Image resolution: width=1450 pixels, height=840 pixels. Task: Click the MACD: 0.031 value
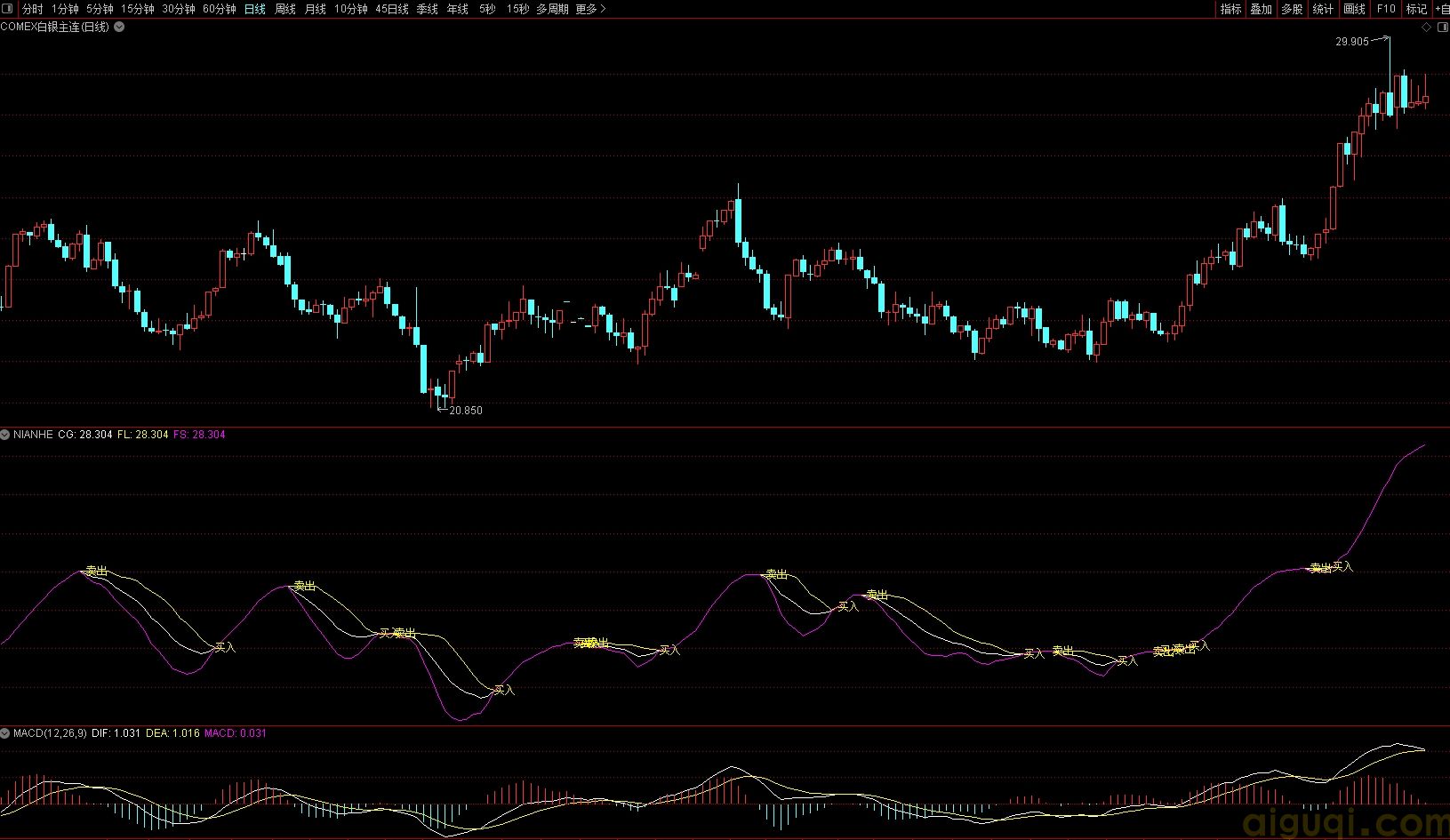236,733
